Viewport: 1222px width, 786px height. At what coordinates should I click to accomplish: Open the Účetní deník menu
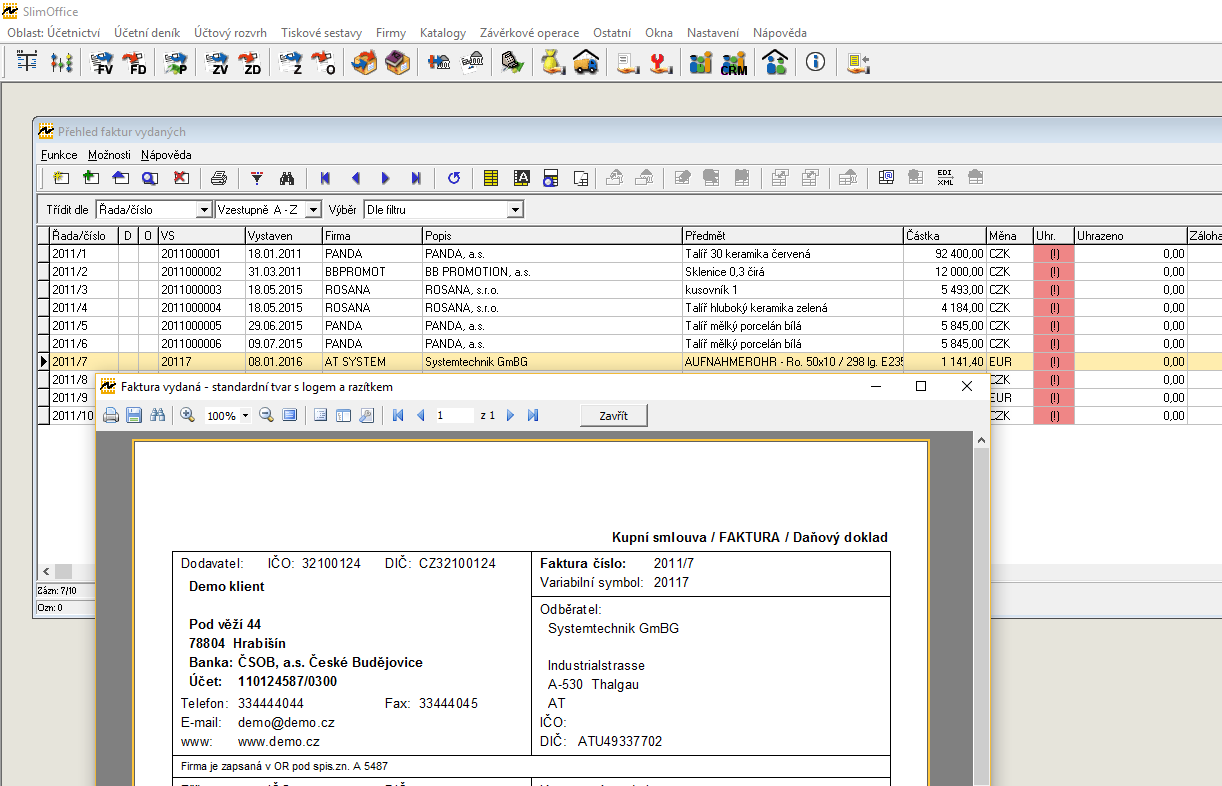[147, 33]
